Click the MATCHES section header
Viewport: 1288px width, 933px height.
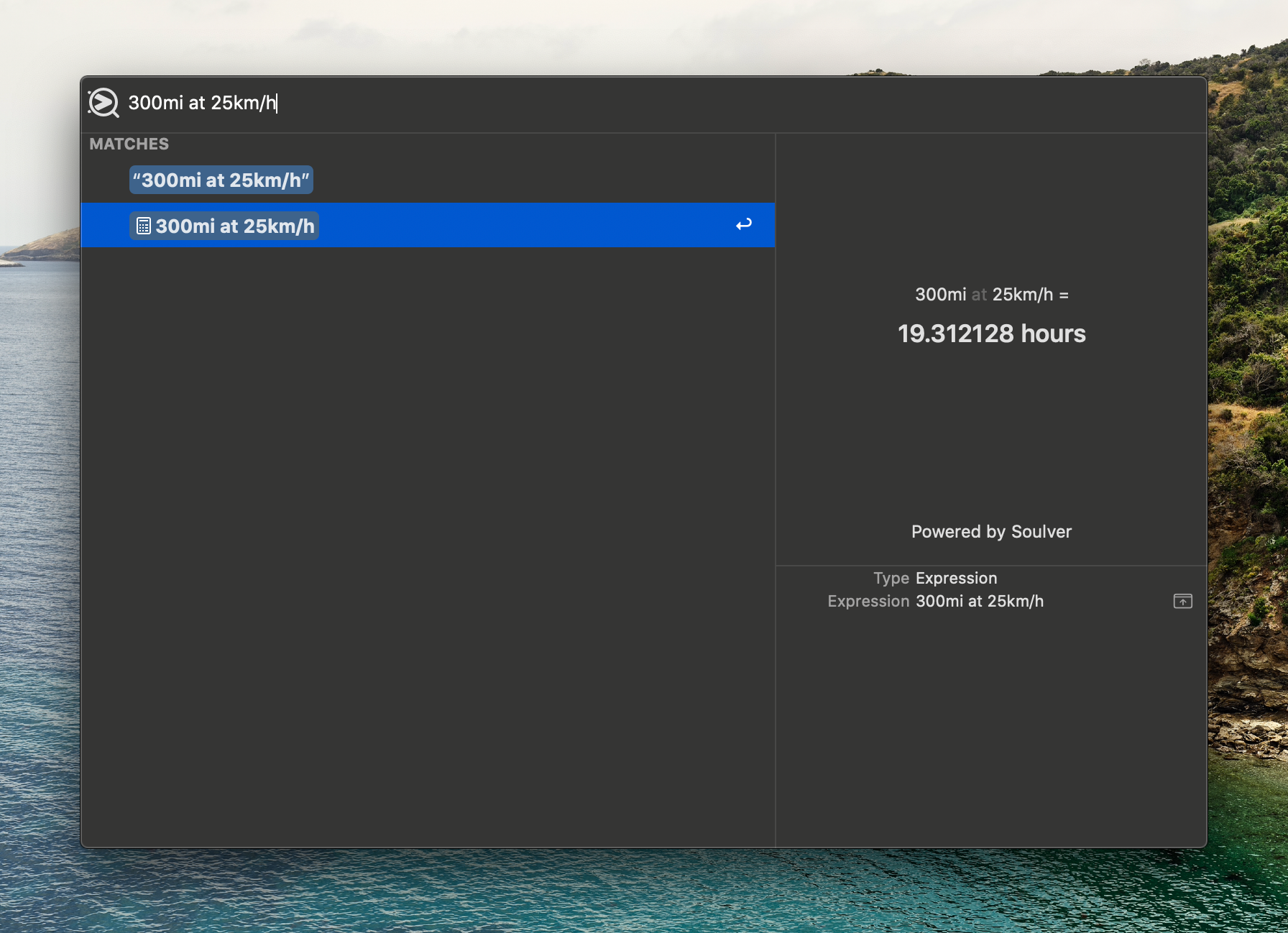tap(129, 144)
